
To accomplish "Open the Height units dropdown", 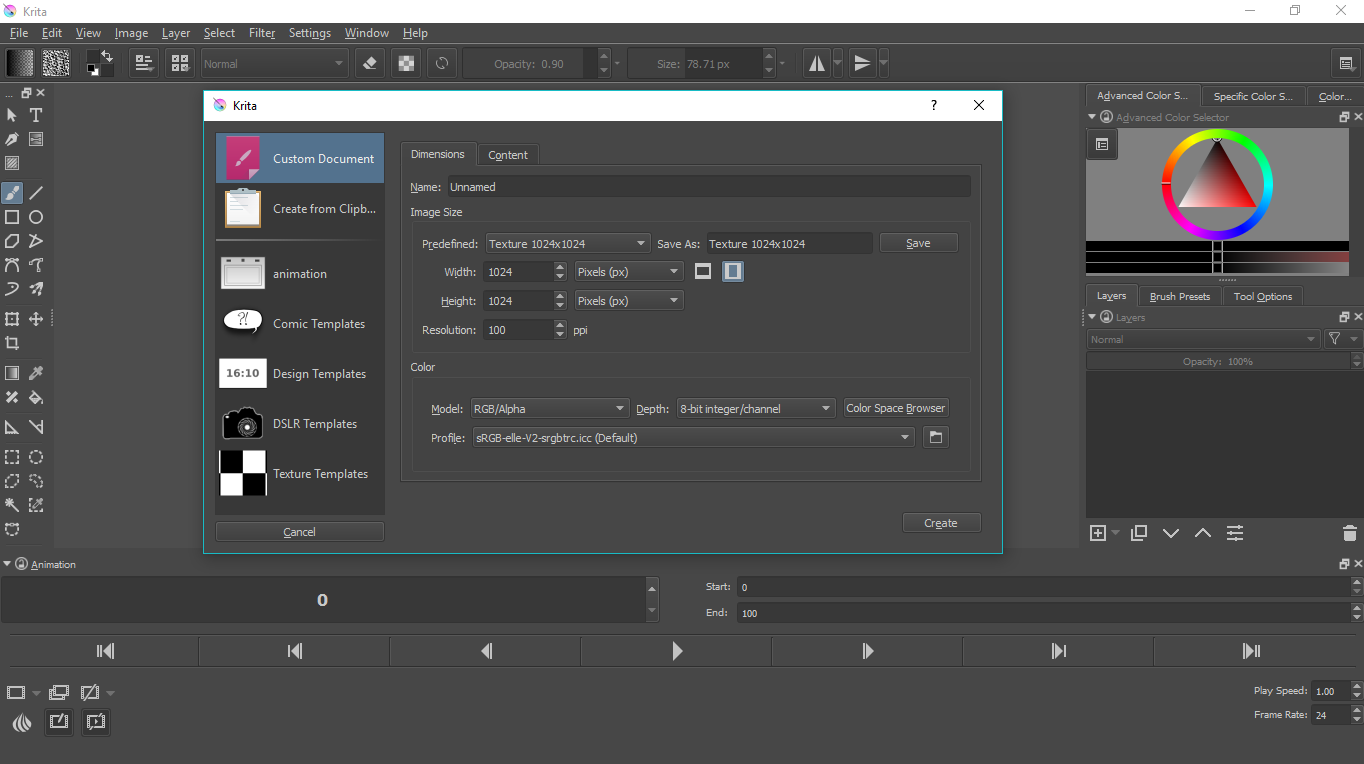I will 629,300.
